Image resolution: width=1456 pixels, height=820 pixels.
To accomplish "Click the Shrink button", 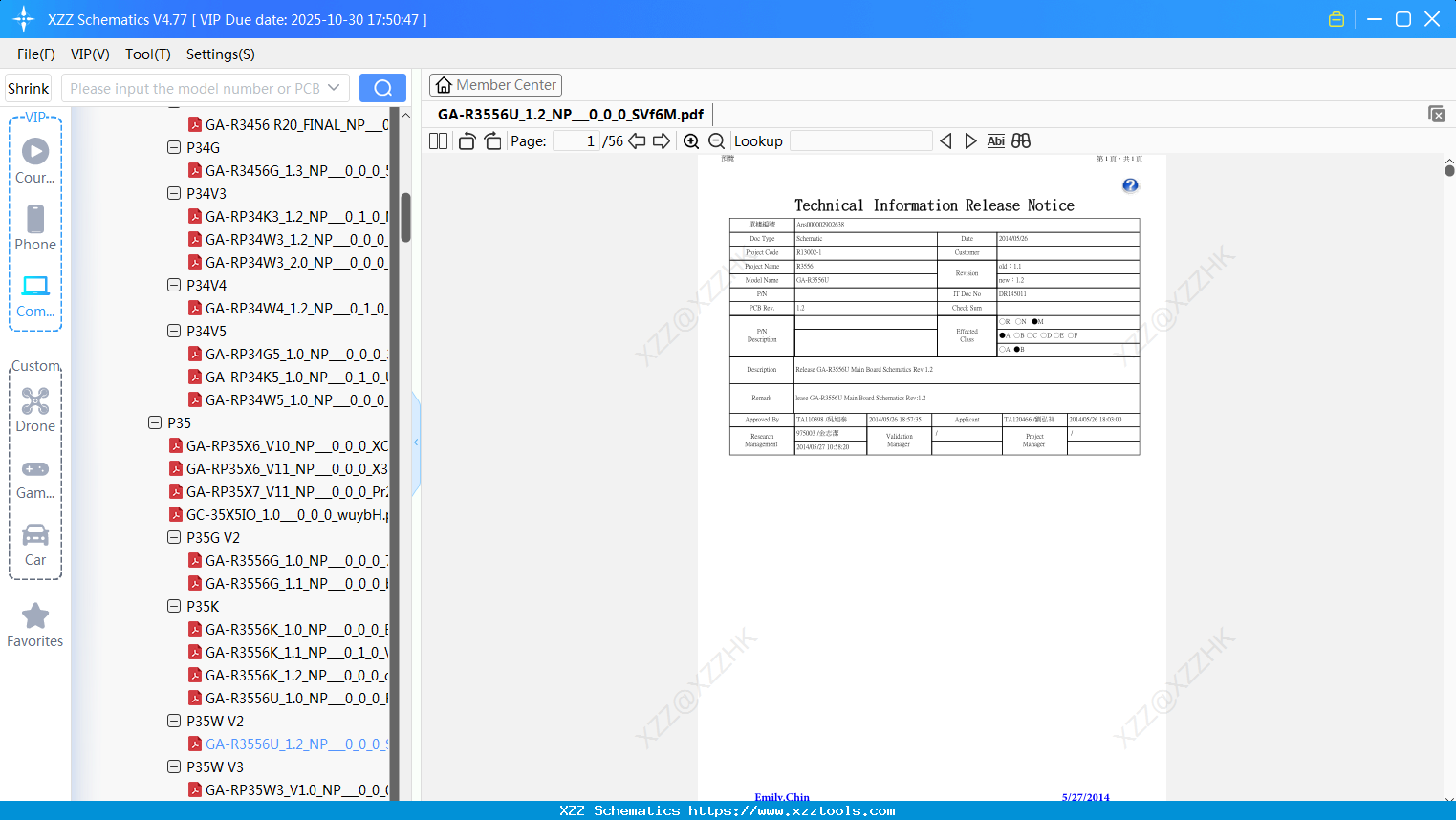I will [x=28, y=88].
